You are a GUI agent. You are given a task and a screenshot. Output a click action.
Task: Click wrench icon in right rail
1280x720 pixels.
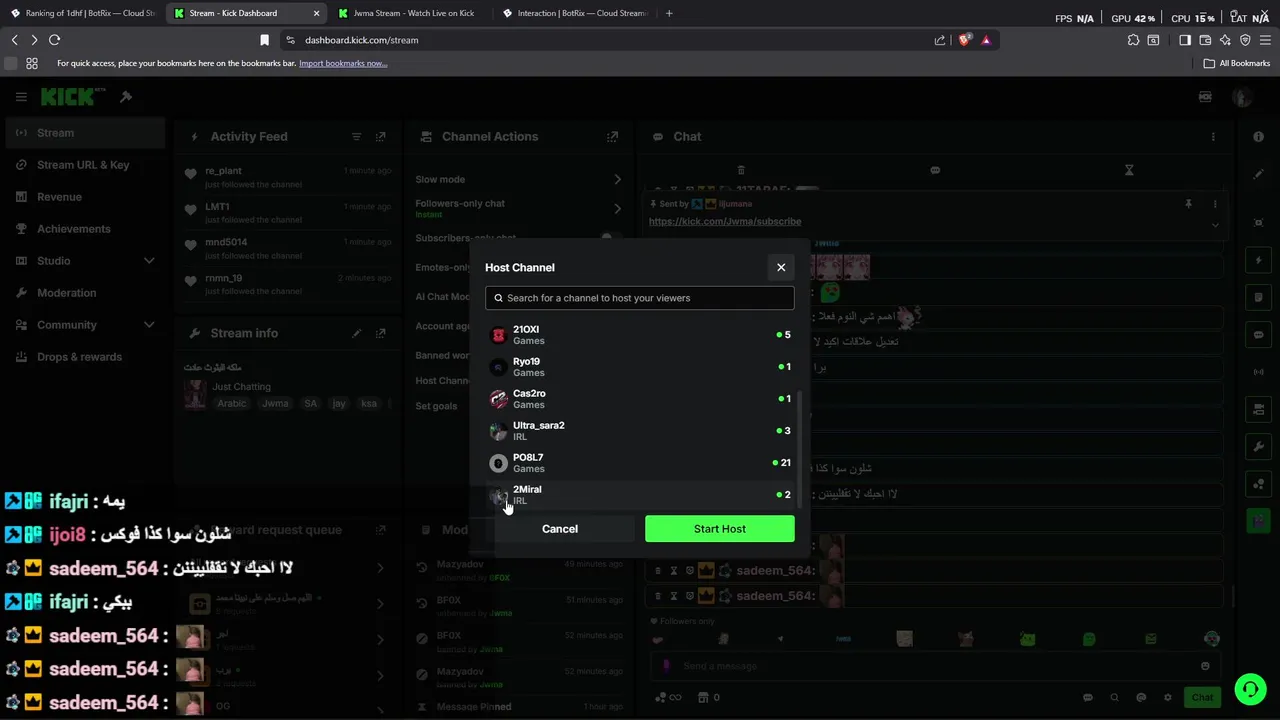[x=1258, y=446]
